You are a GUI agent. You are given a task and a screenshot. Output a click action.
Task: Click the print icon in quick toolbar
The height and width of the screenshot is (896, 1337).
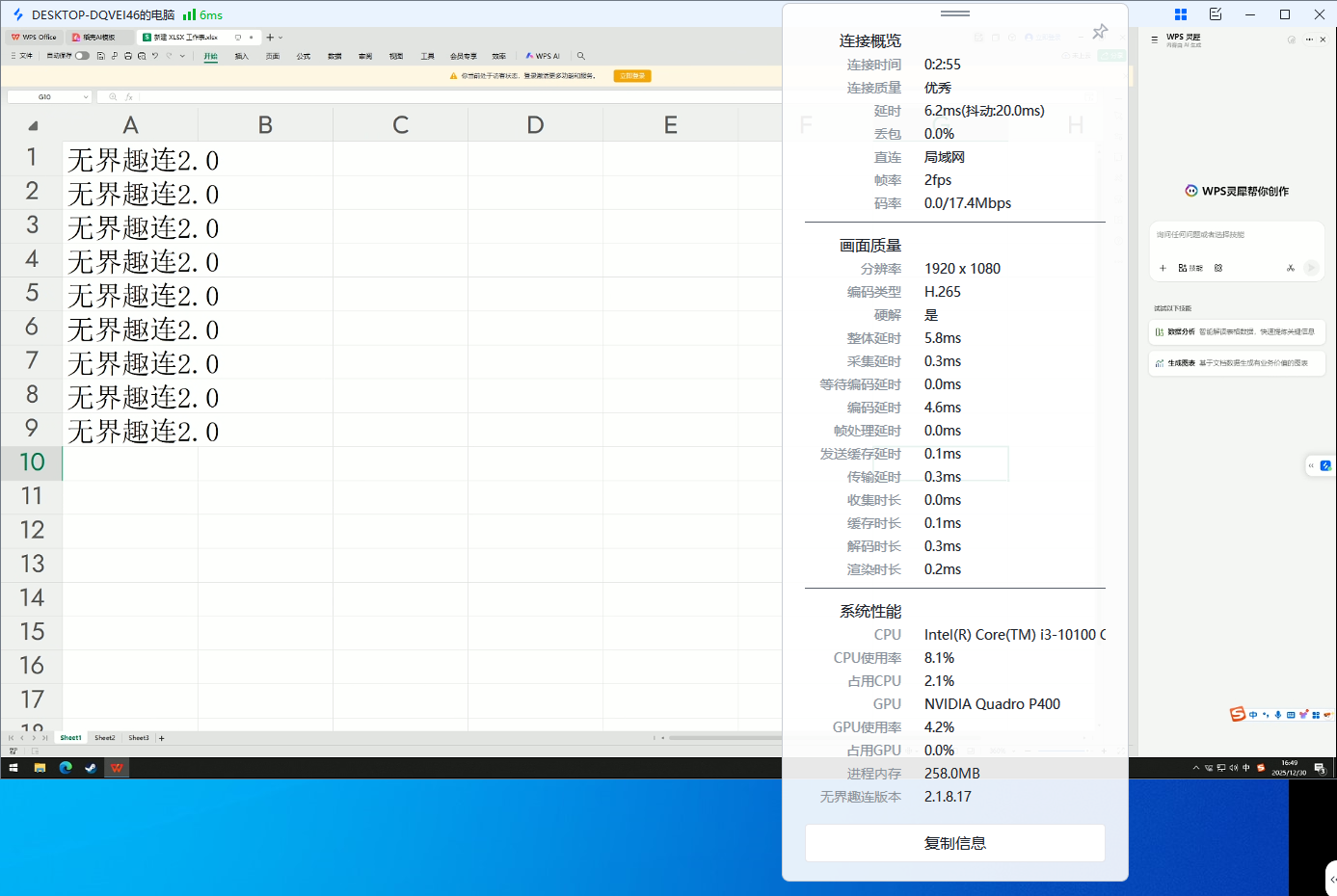(x=128, y=56)
